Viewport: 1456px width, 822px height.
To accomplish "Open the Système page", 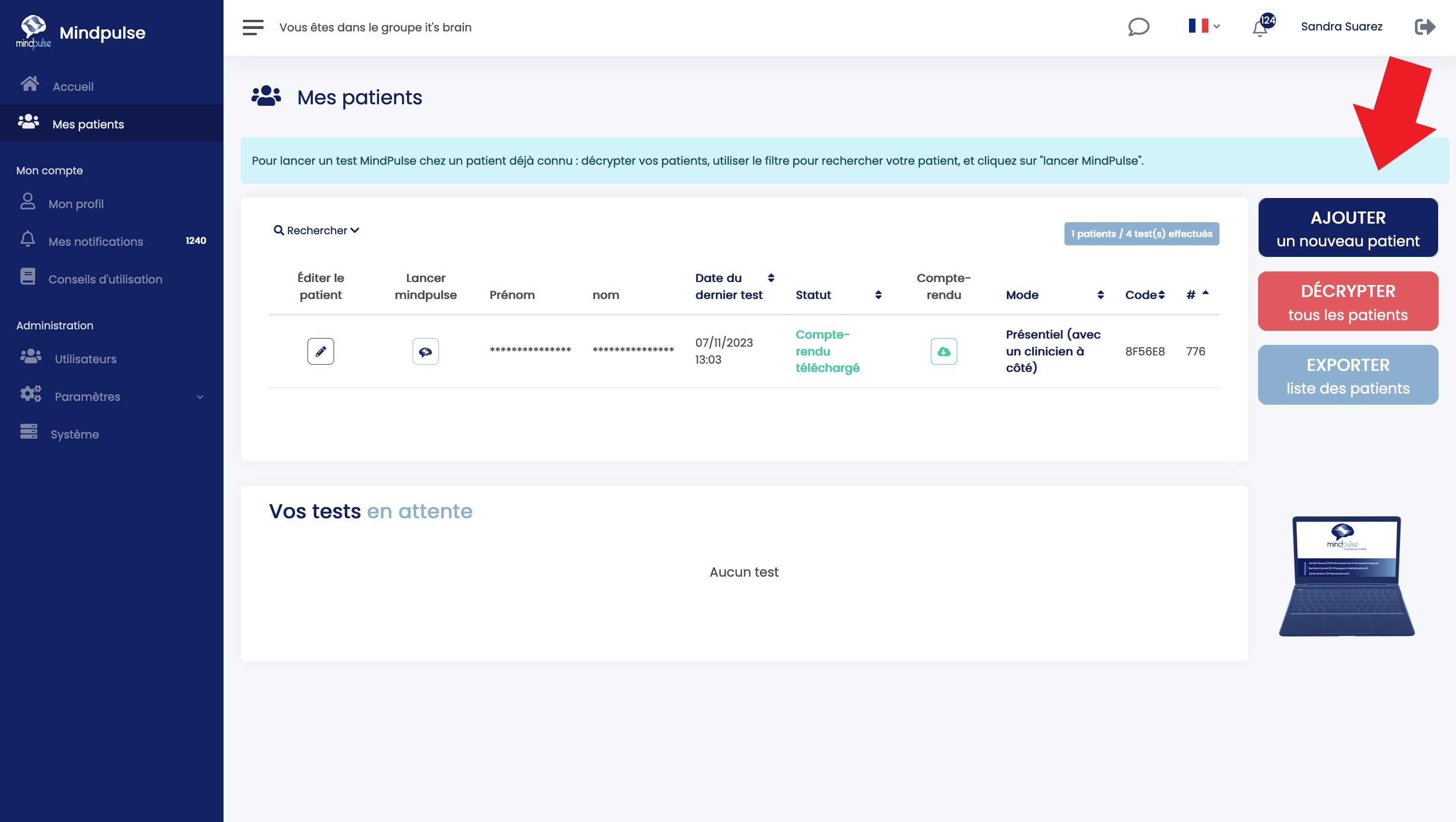I will pyautogui.click(x=75, y=434).
